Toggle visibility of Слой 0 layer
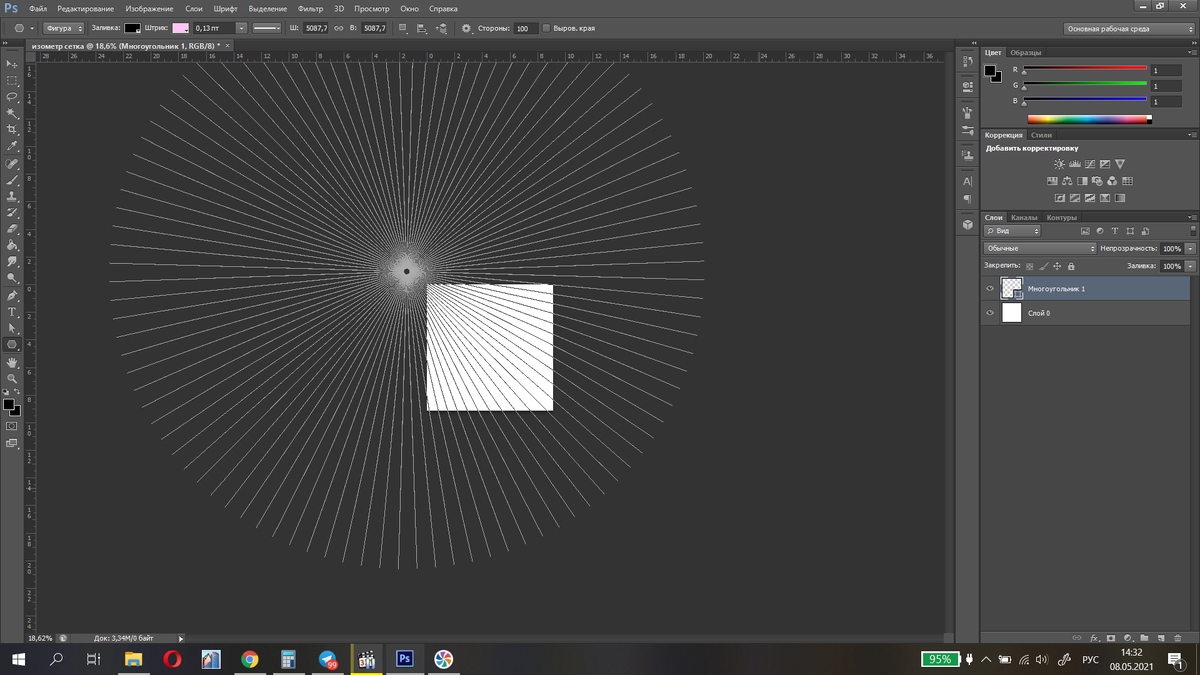This screenshot has height=675, width=1200. [x=990, y=313]
